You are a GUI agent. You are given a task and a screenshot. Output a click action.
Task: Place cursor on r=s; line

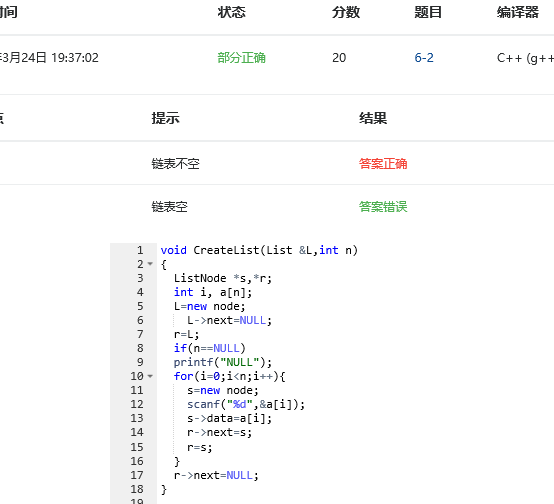200,447
